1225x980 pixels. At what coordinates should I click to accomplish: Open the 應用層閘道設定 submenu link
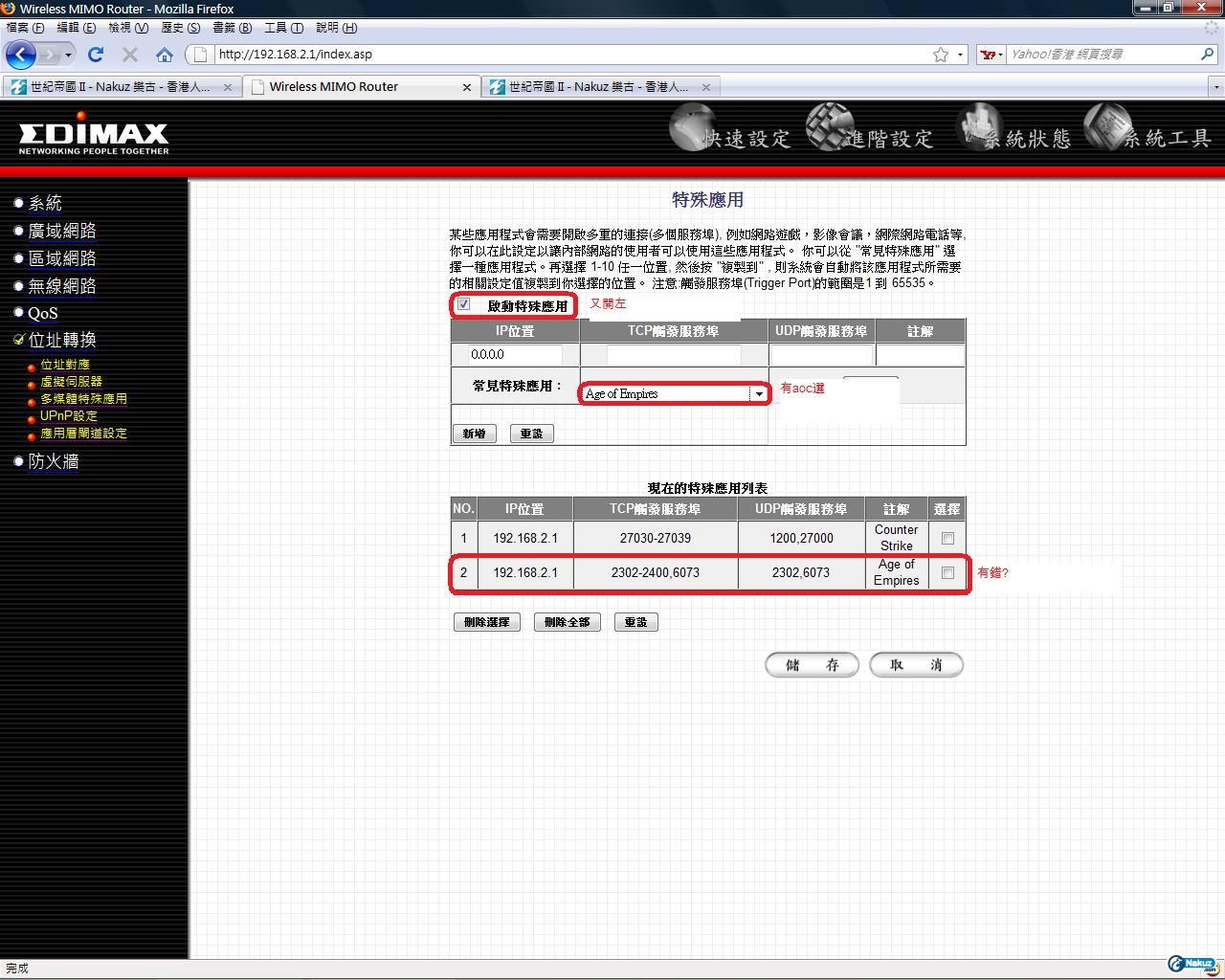(83, 434)
